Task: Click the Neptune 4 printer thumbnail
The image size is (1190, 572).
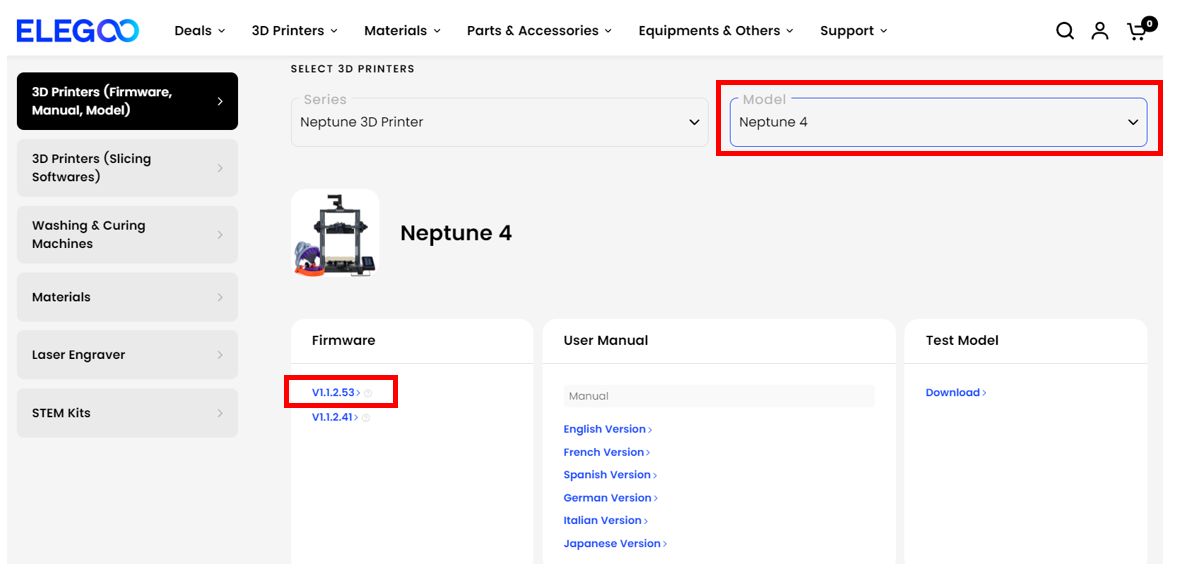Action: 335,234
